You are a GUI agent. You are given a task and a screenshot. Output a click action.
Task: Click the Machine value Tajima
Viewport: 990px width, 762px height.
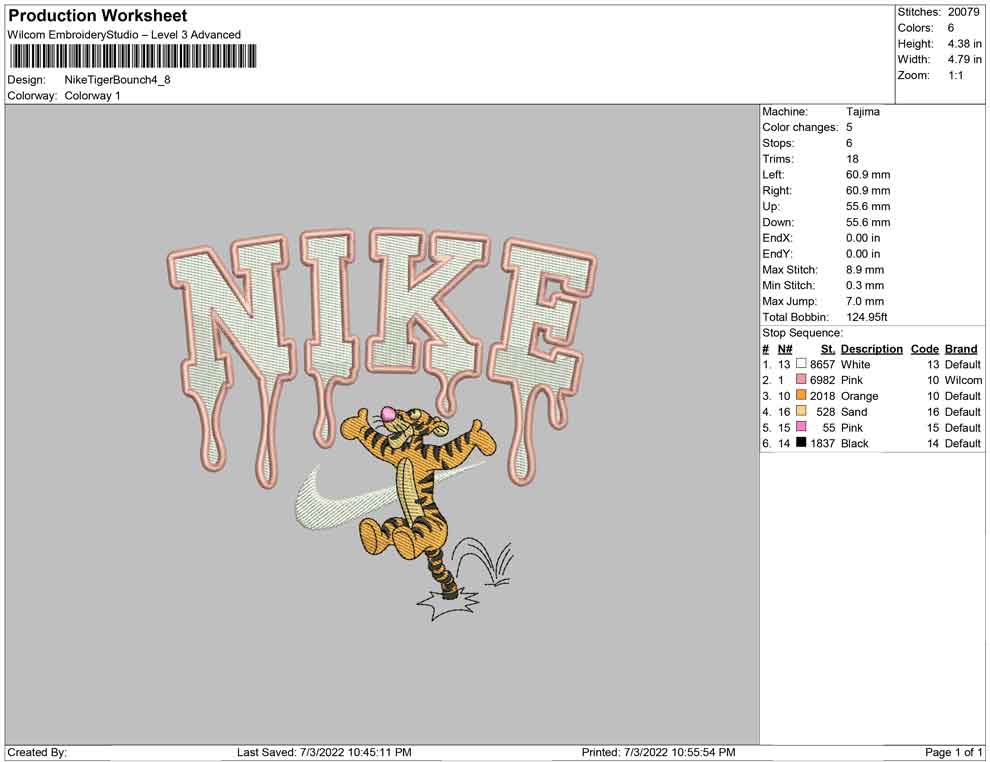(x=862, y=111)
